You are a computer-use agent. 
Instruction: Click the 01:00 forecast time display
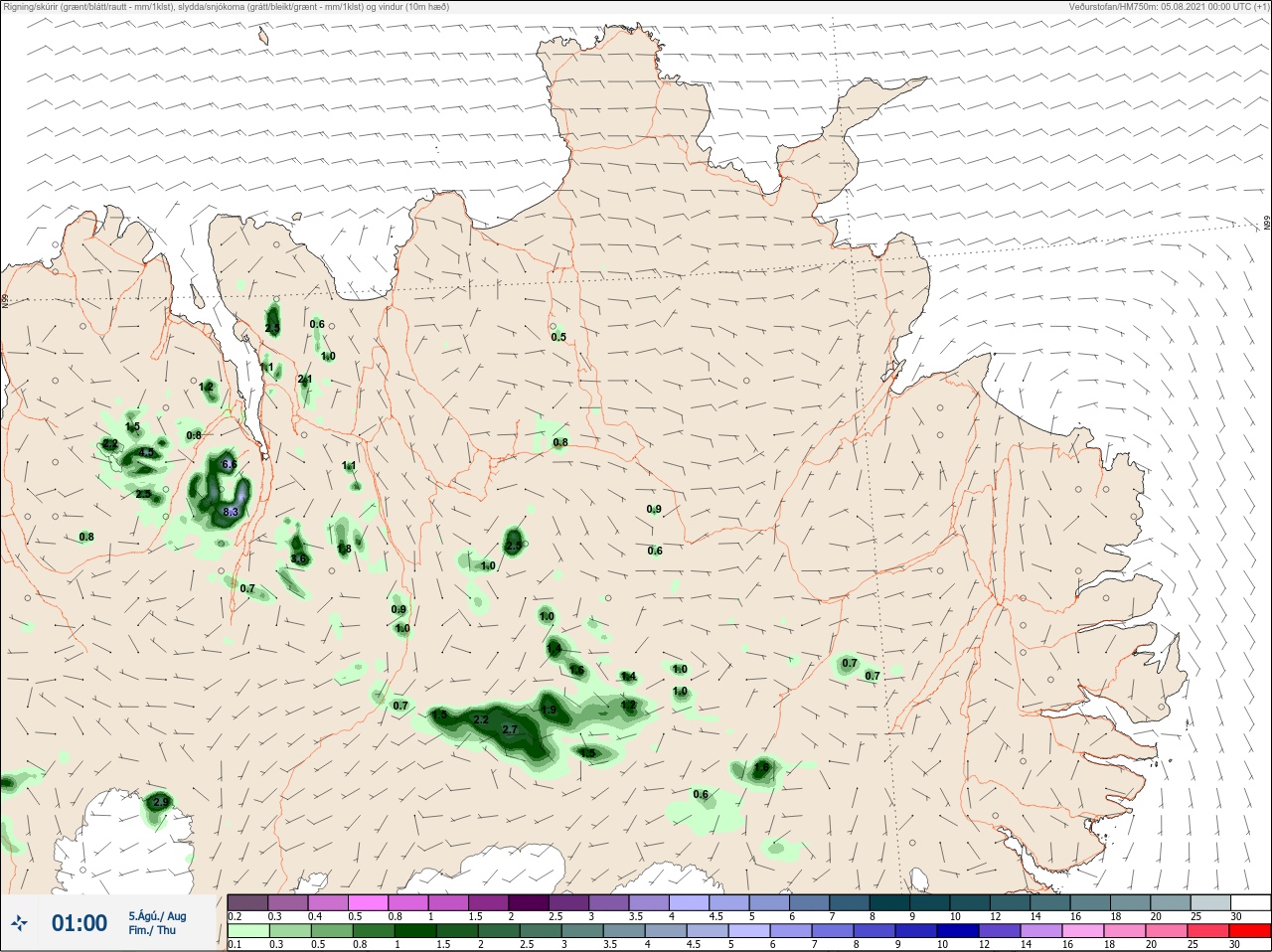tap(79, 923)
